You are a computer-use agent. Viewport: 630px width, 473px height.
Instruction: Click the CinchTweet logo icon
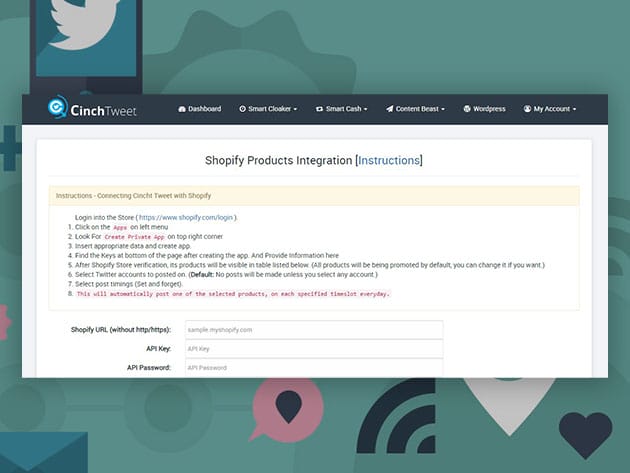[58, 109]
